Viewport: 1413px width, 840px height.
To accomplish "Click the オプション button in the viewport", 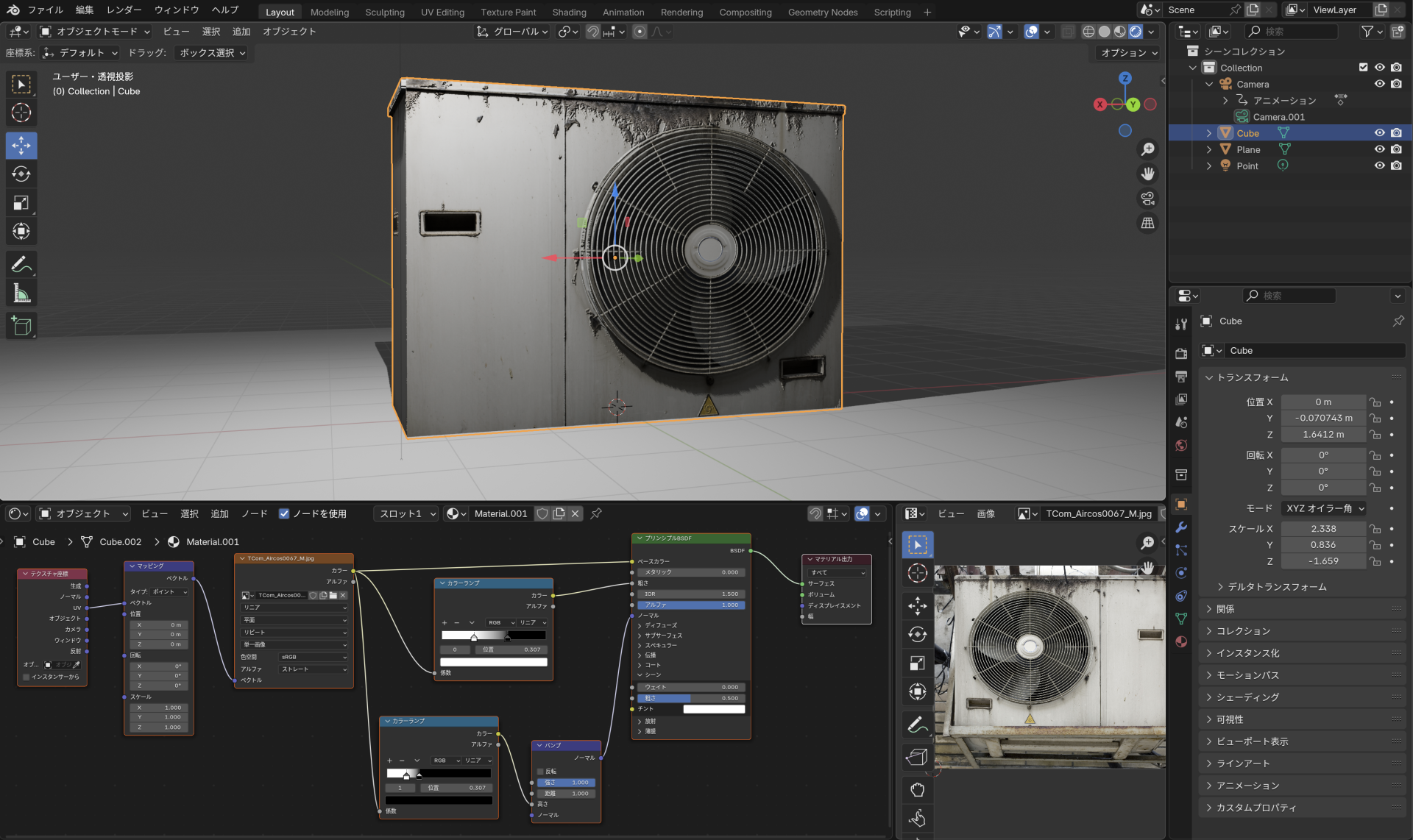I will coord(1129,53).
